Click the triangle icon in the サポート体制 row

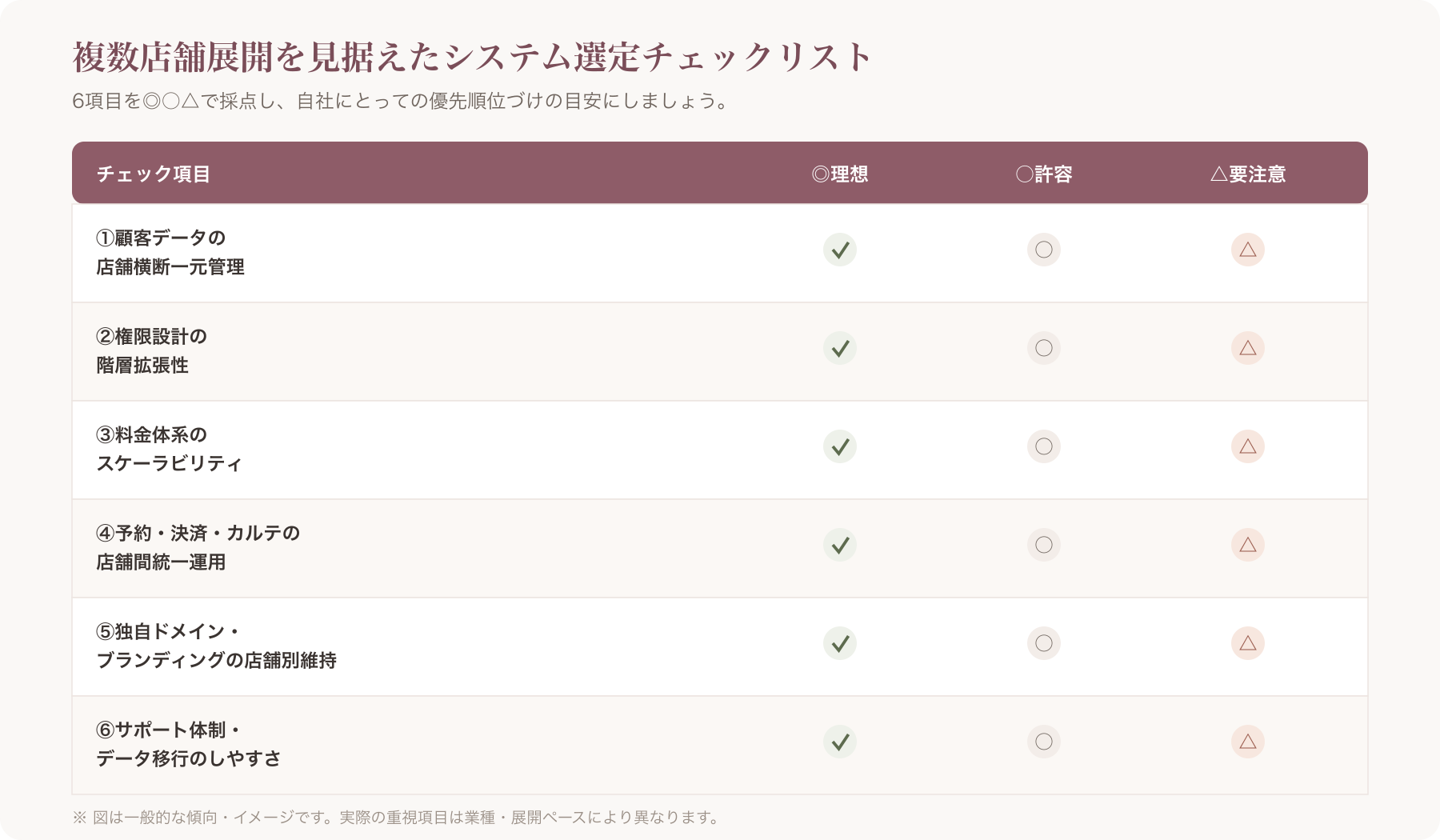pyautogui.click(x=1248, y=742)
